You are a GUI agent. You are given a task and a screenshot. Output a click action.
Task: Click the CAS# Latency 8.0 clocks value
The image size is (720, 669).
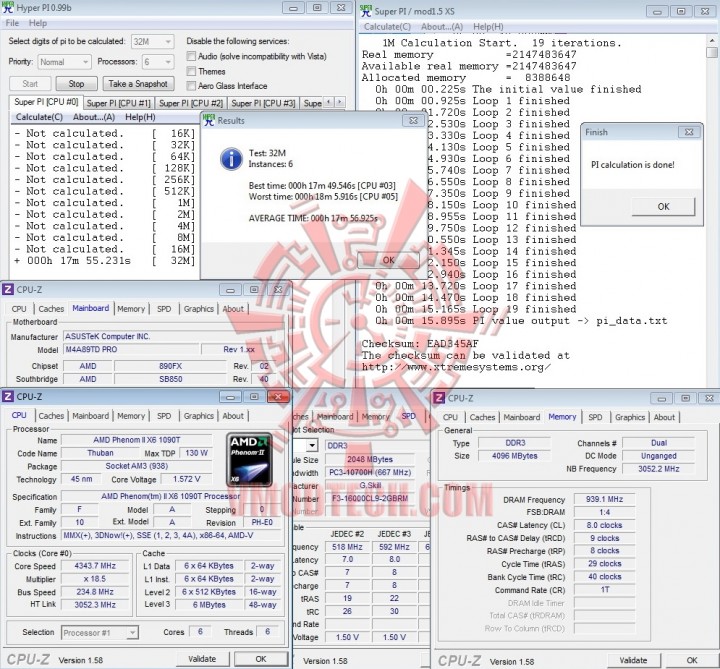point(604,525)
